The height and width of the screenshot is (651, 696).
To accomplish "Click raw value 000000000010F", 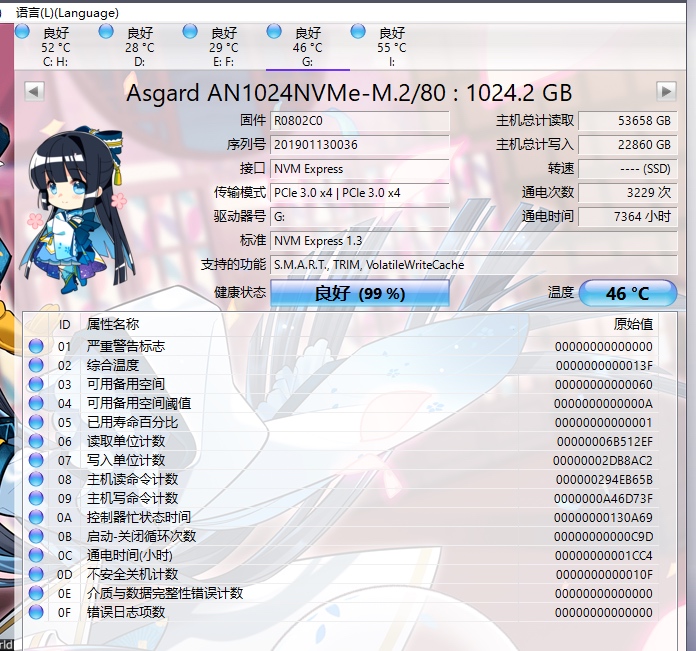I will click(x=604, y=575).
